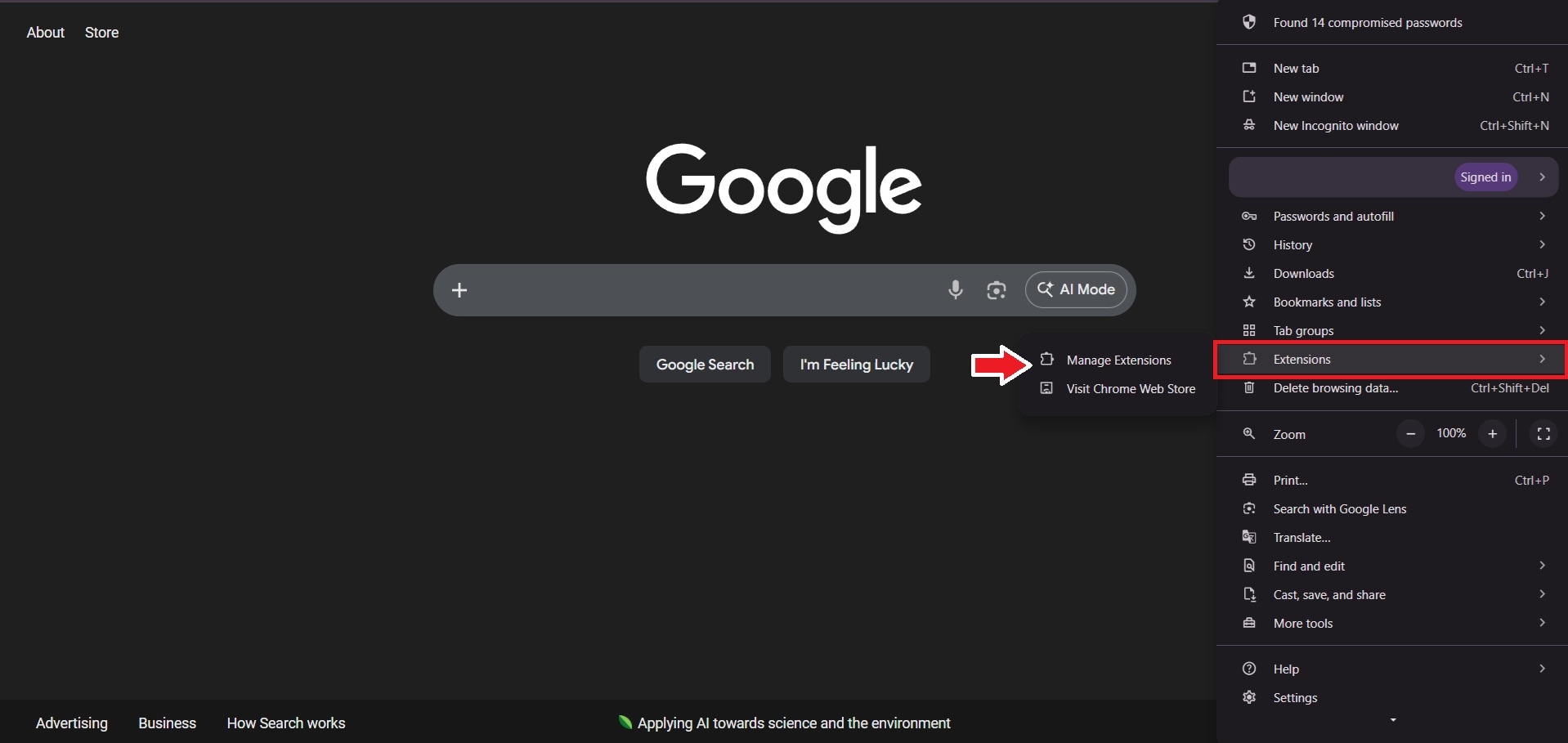Viewport: 1568px width, 743px height.
Task: Click the New Incognito window mask icon
Action: pyautogui.click(x=1250, y=125)
